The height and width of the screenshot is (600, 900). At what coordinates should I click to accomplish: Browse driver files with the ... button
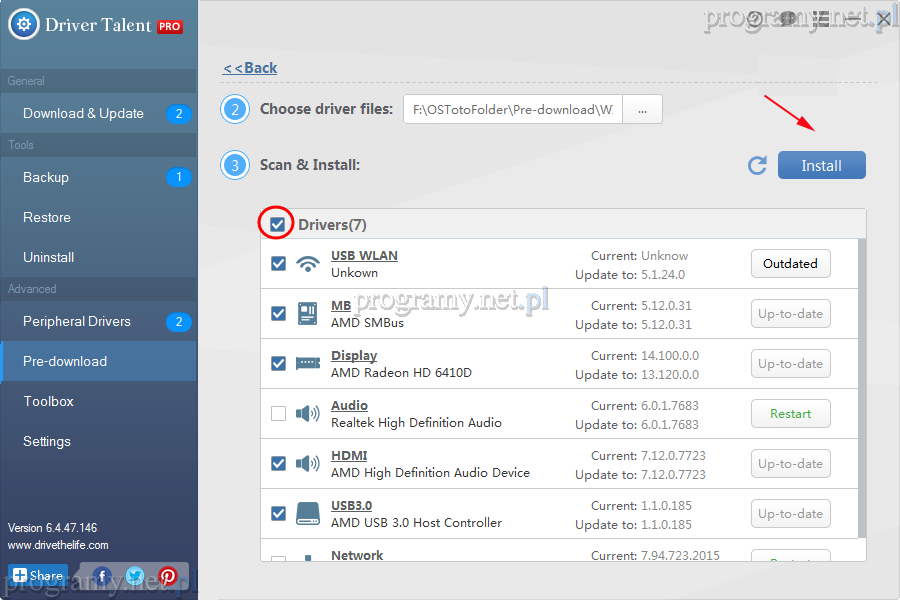pyautogui.click(x=642, y=110)
